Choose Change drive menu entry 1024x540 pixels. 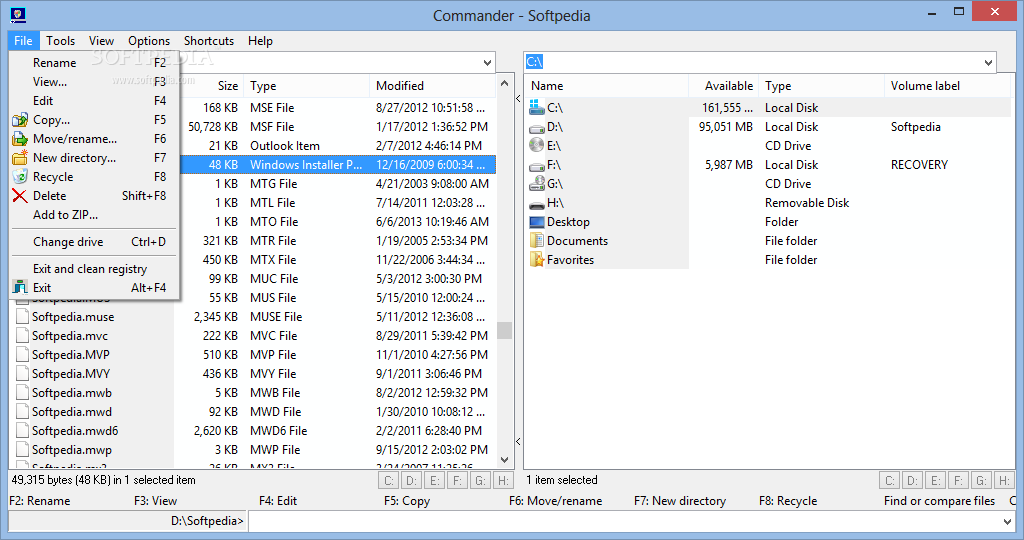point(94,242)
